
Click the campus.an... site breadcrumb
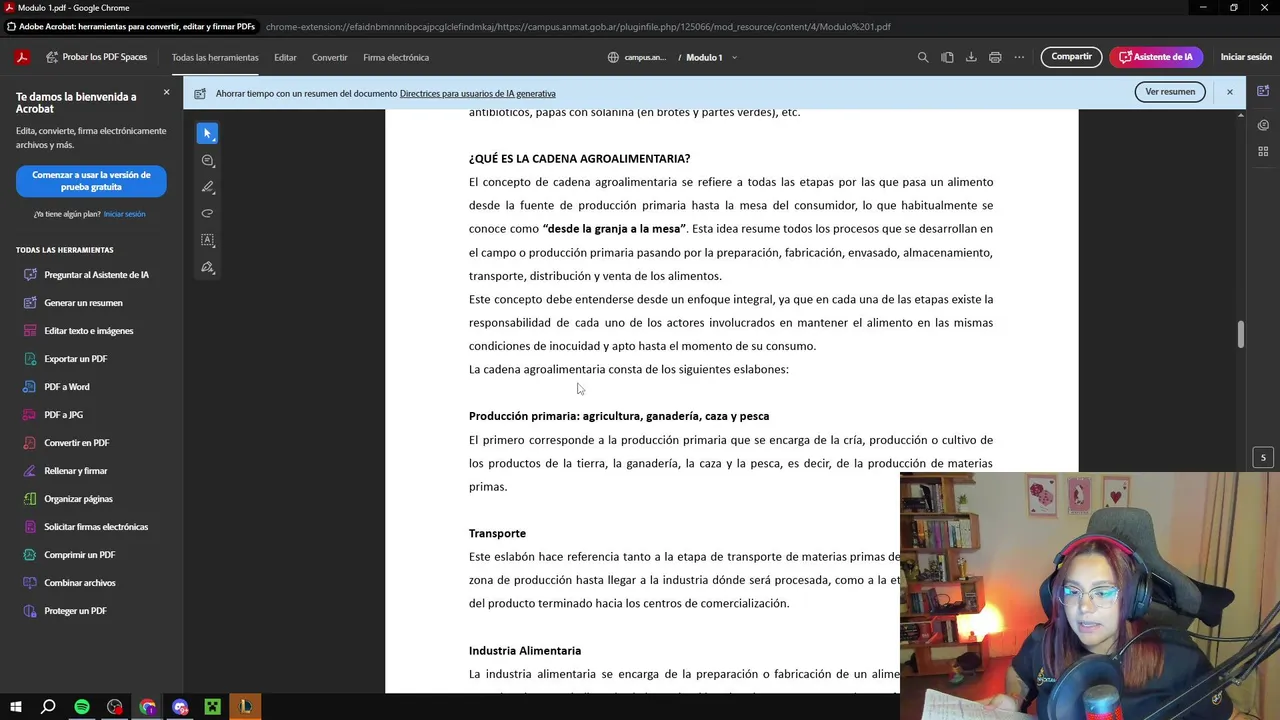(637, 57)
